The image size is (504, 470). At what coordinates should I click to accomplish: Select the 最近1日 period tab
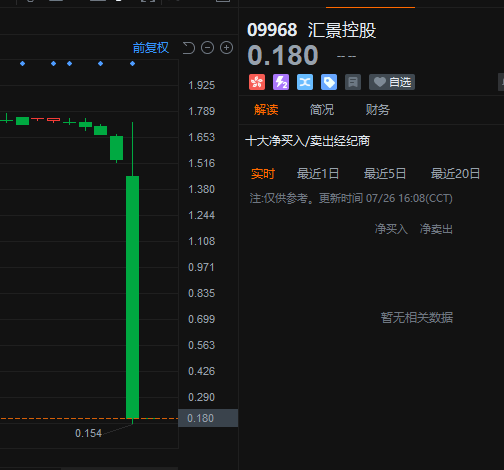click(x=318, y=174)
